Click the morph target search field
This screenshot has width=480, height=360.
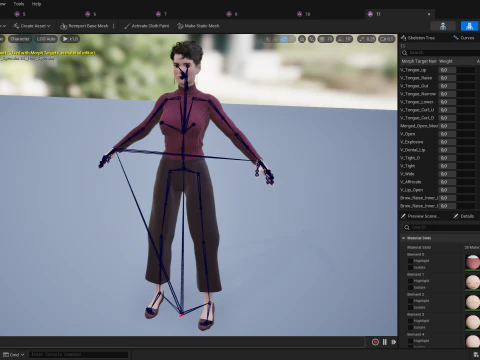pyautogui.click(x=440, y=53)
